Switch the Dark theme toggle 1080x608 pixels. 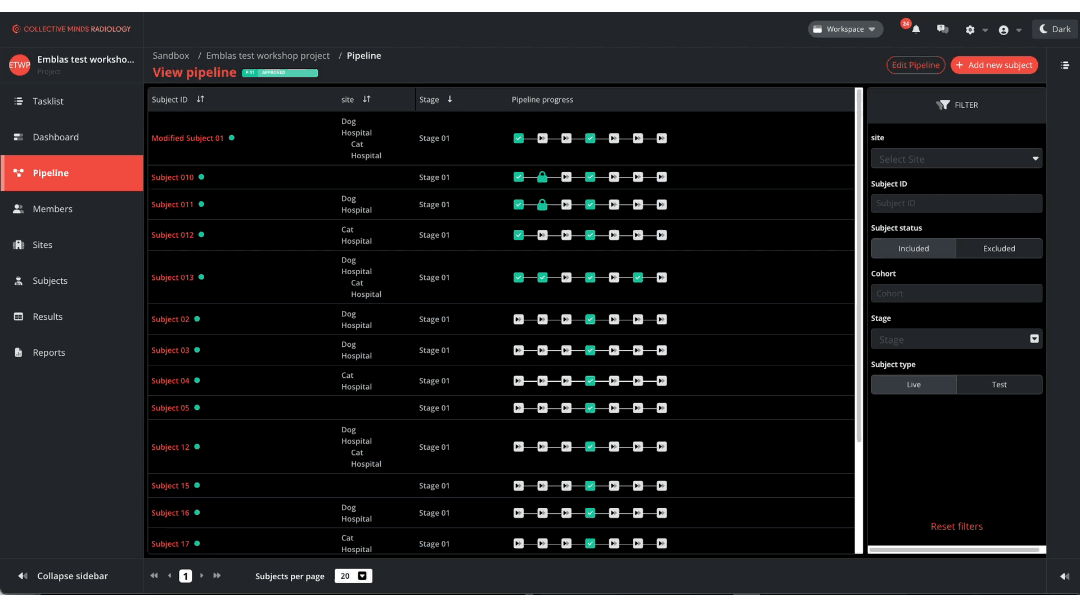(x=1055, y=29)
